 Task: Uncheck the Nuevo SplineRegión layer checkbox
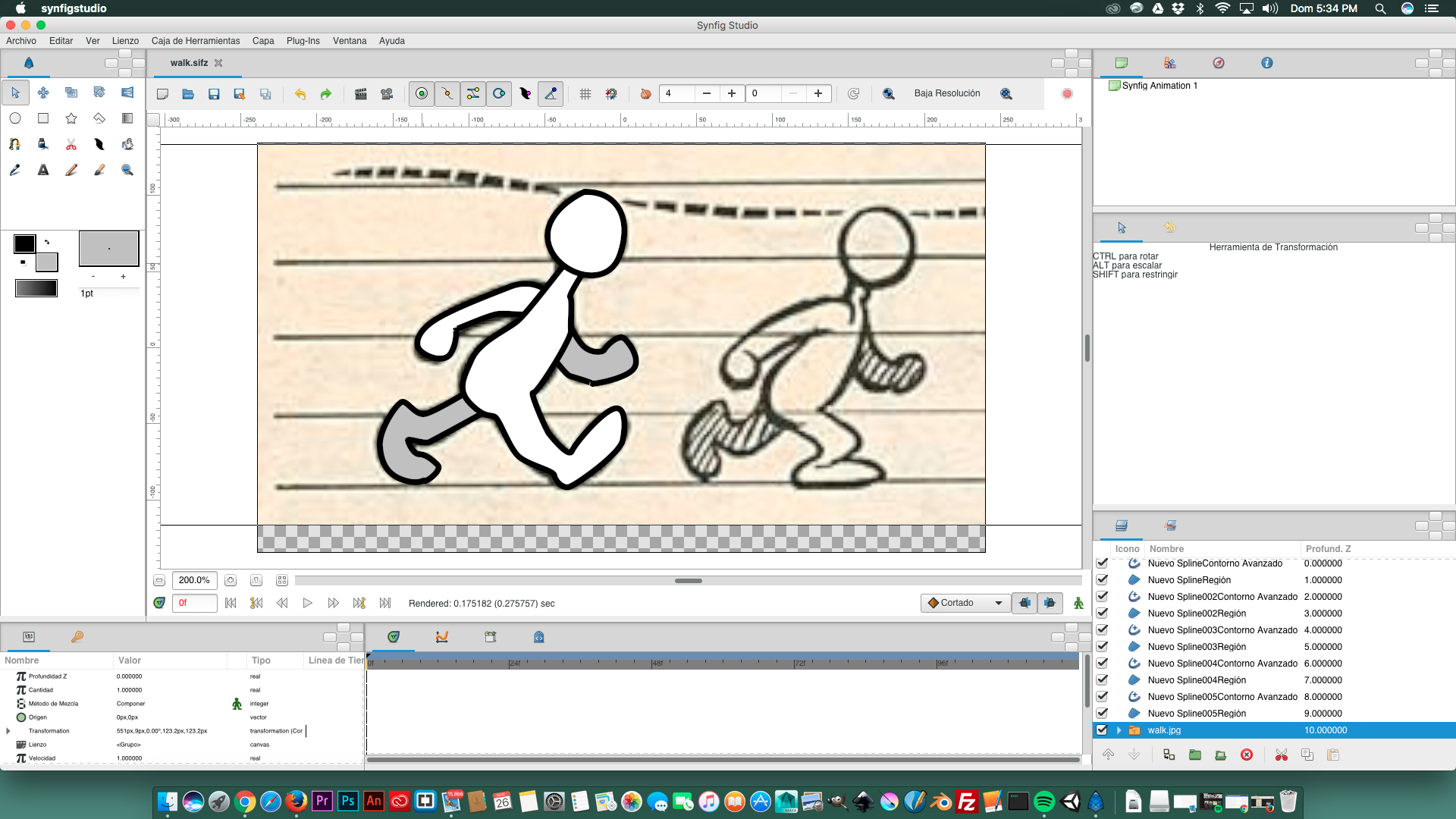(x=1102, y=580)
